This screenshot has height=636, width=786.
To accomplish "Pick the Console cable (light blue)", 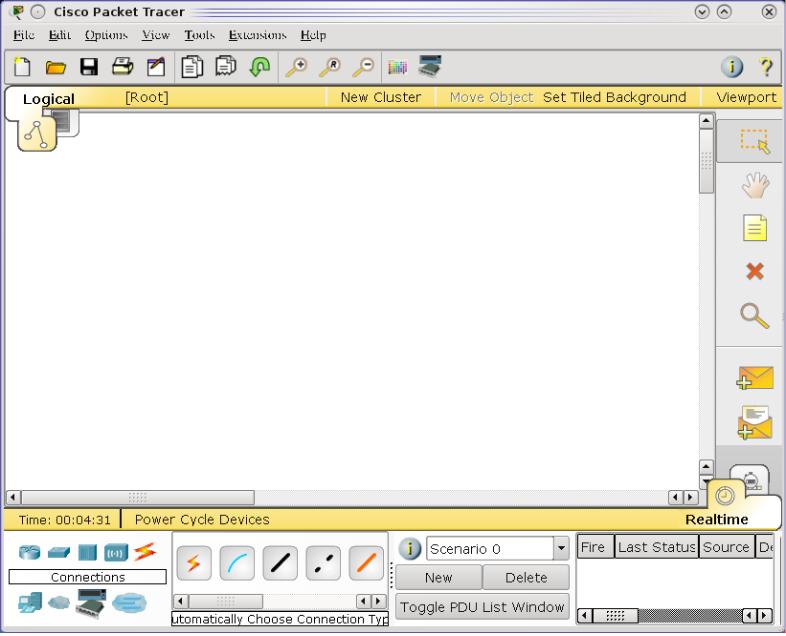I will click(x=237, y=563).
